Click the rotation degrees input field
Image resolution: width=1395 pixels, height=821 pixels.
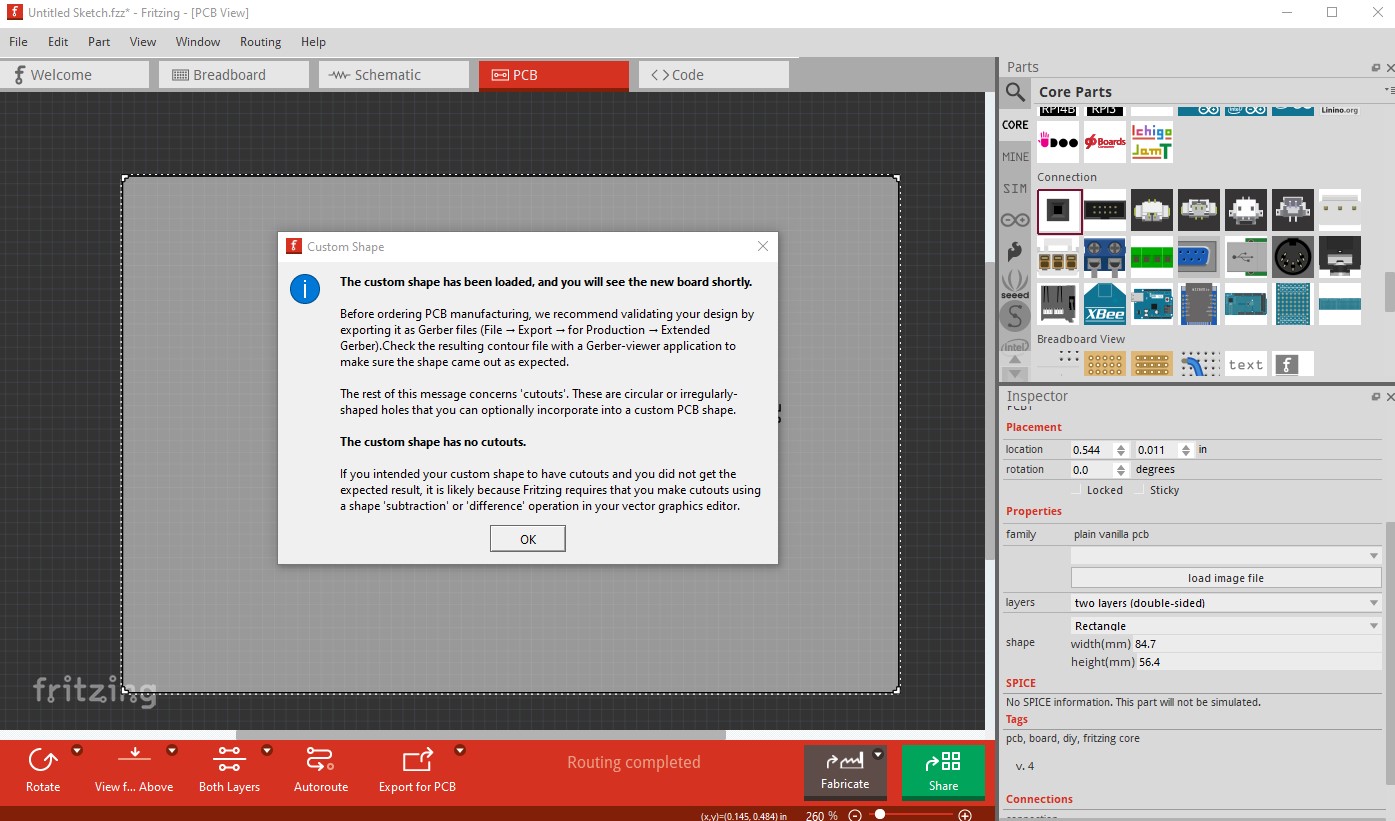pos(1093,469)
